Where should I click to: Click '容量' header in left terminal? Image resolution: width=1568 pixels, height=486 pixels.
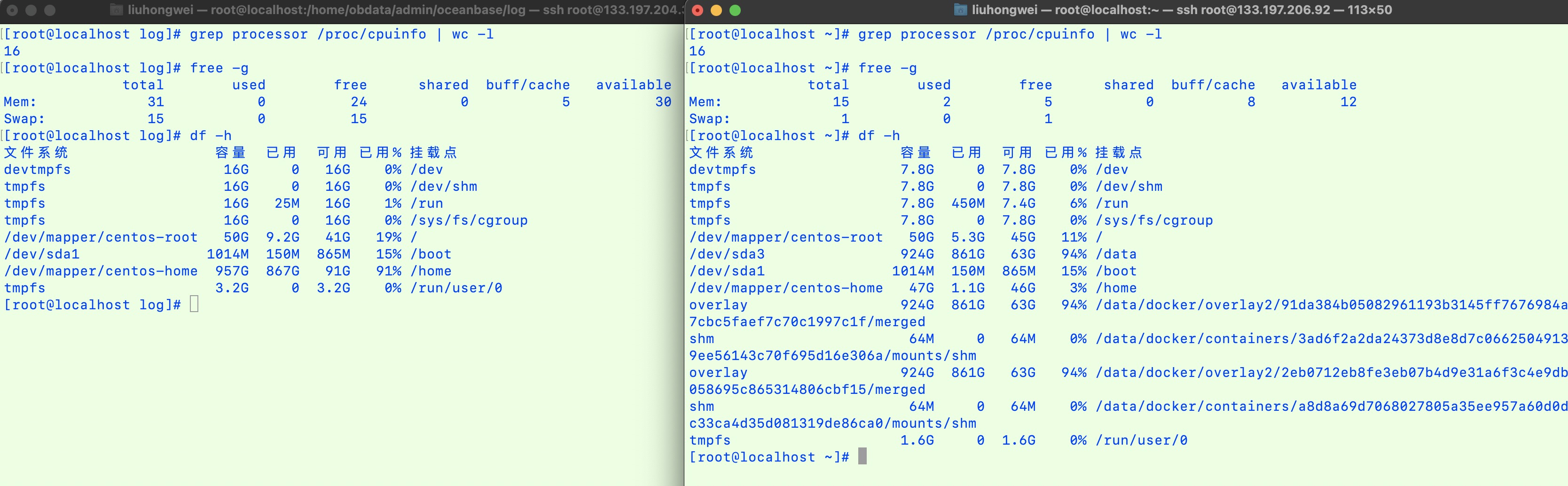(231, 152)
